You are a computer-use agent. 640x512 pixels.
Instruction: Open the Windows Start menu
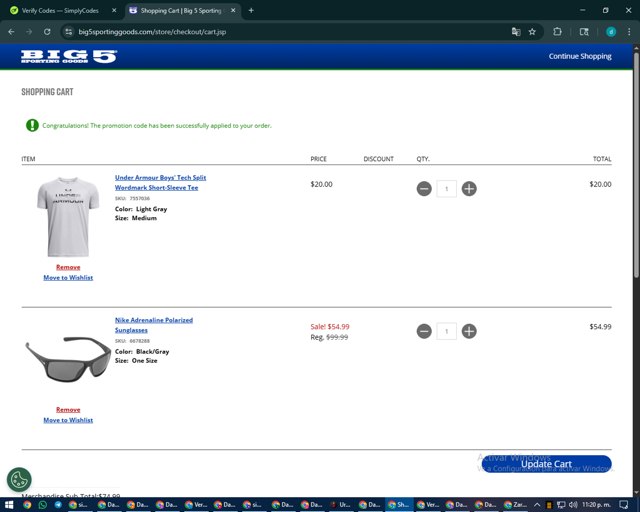tap(9, 505)
